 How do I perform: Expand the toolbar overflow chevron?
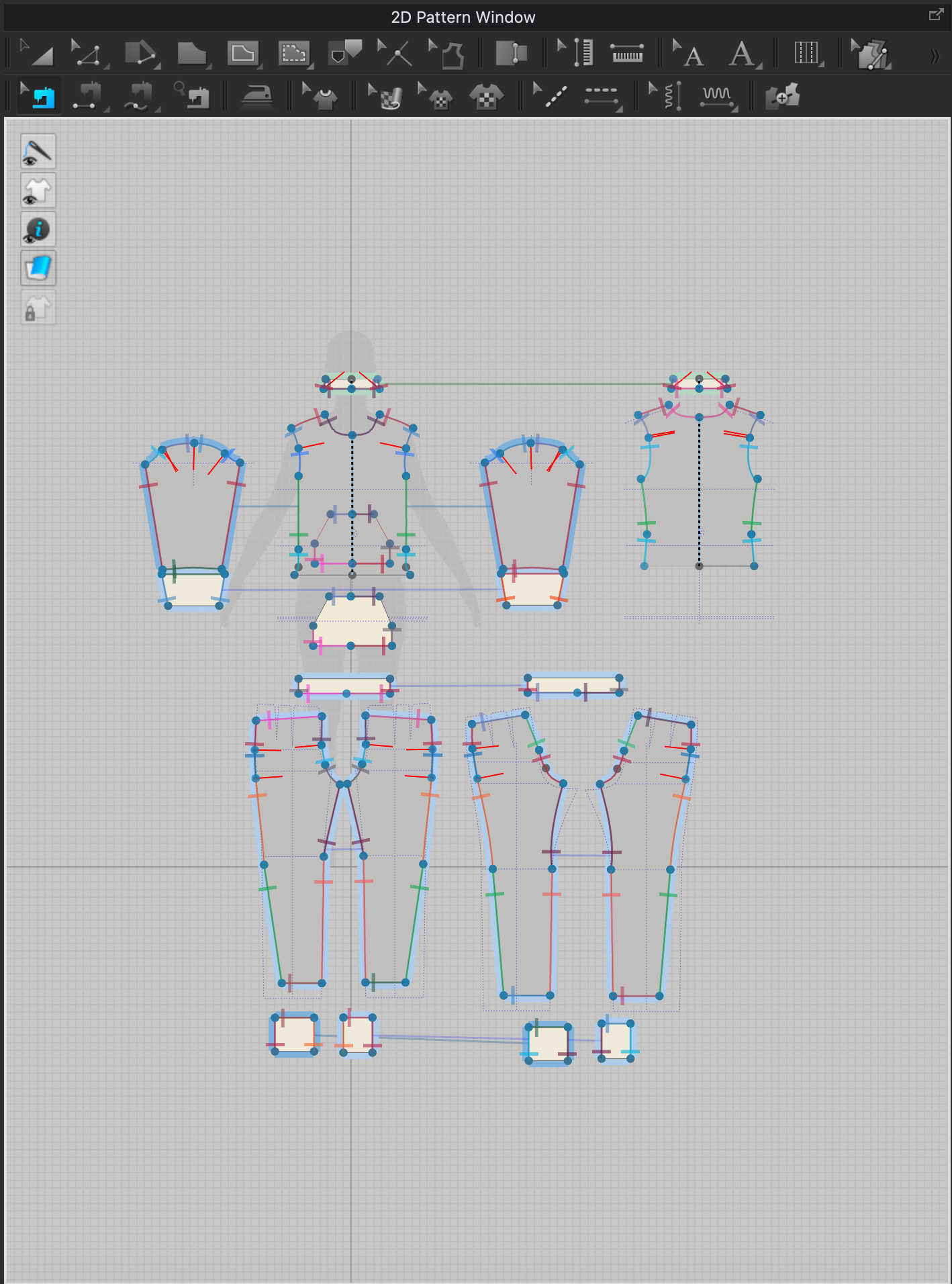tap(935, 56)
